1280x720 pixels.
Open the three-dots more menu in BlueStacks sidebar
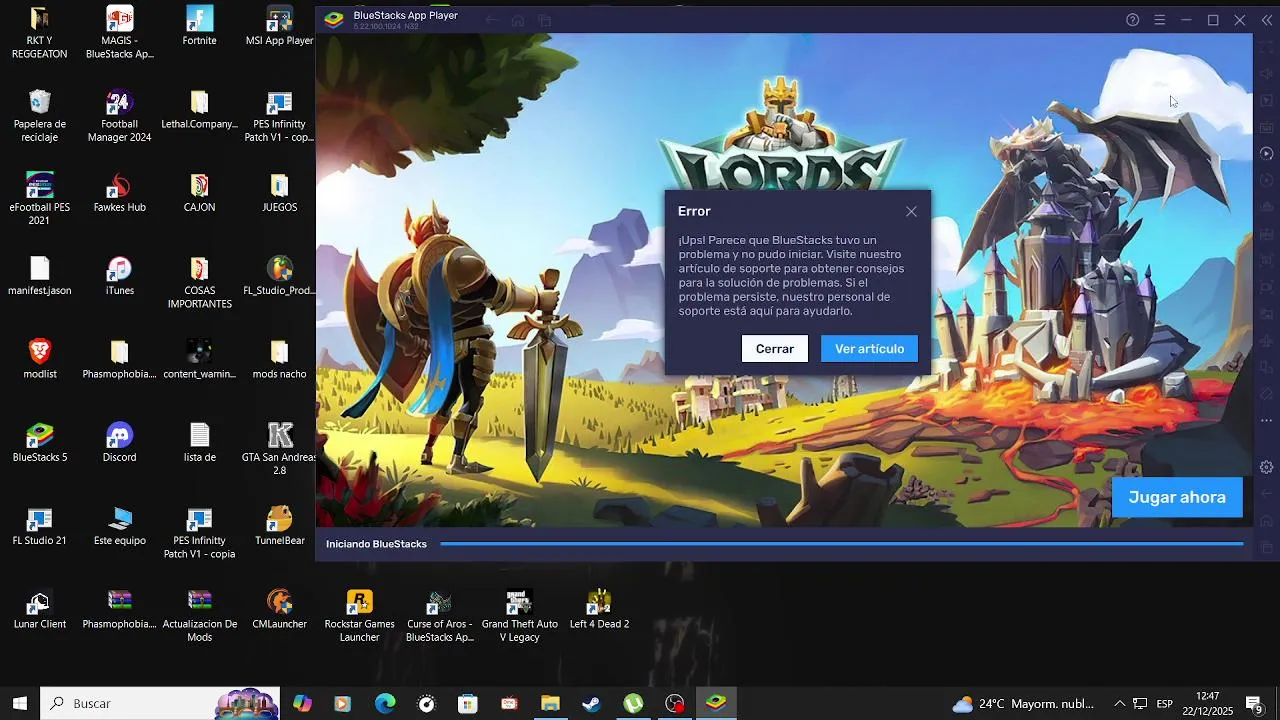point(1266,420)
